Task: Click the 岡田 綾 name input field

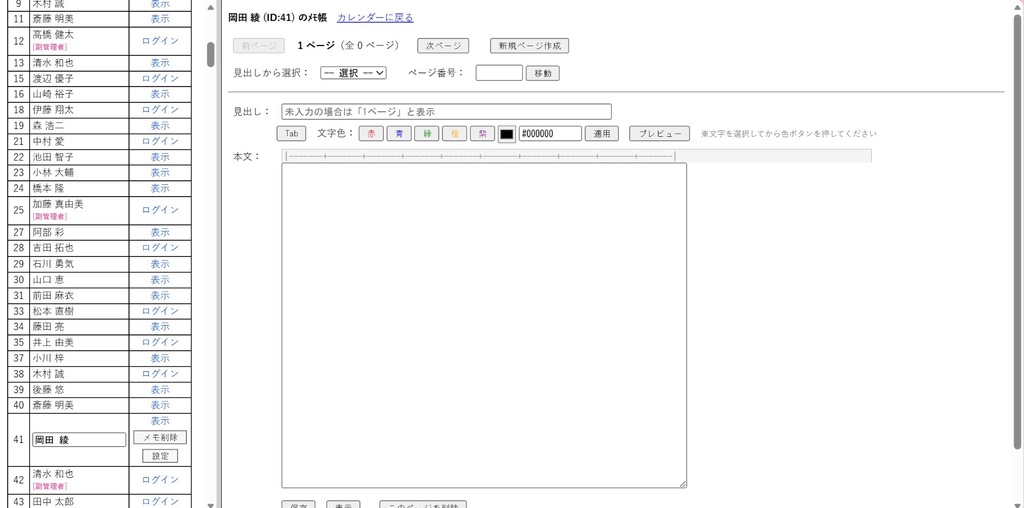Action: click(79, 440)
